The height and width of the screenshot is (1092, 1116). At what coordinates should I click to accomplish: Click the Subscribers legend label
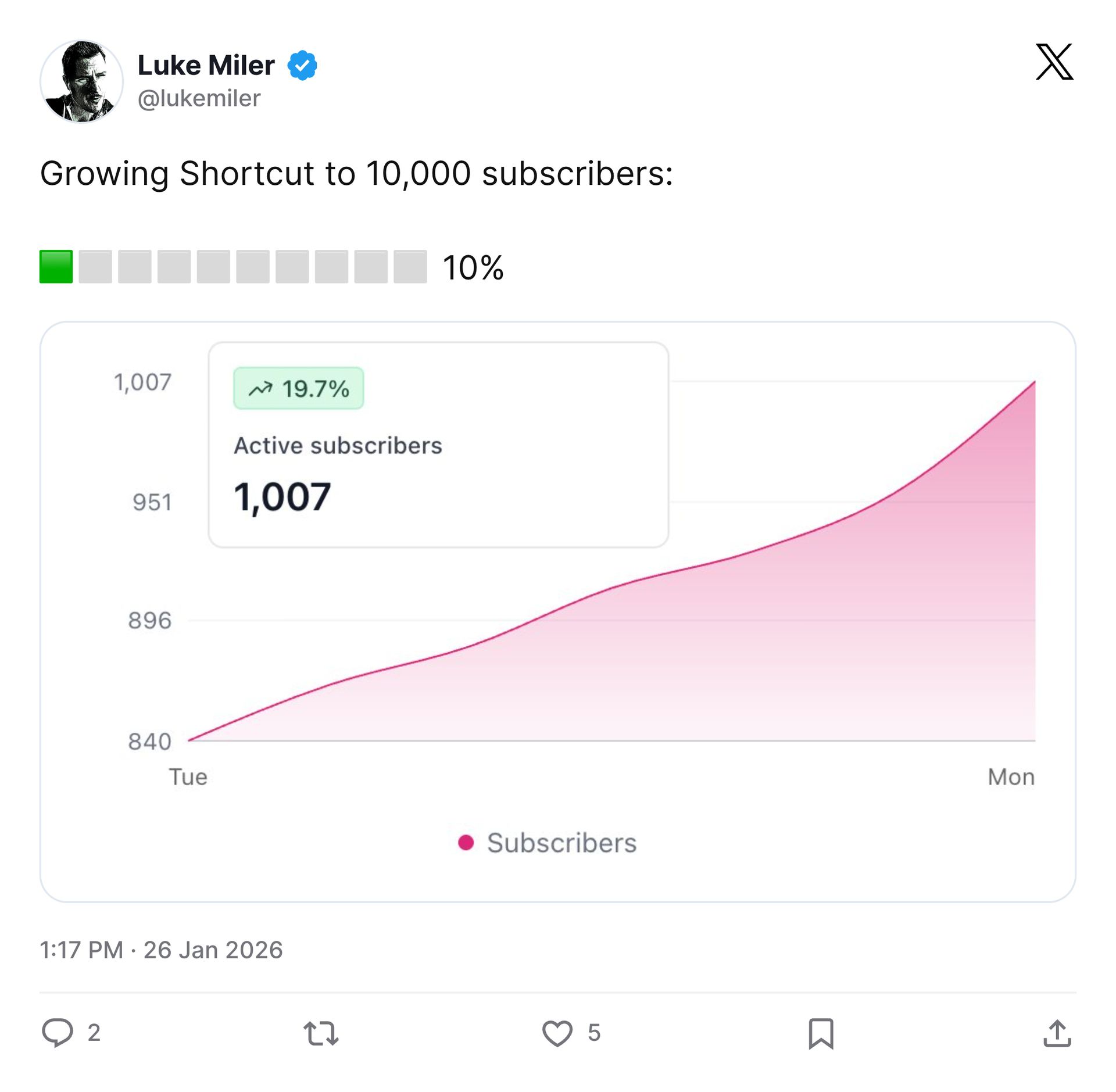pos(561,842)
